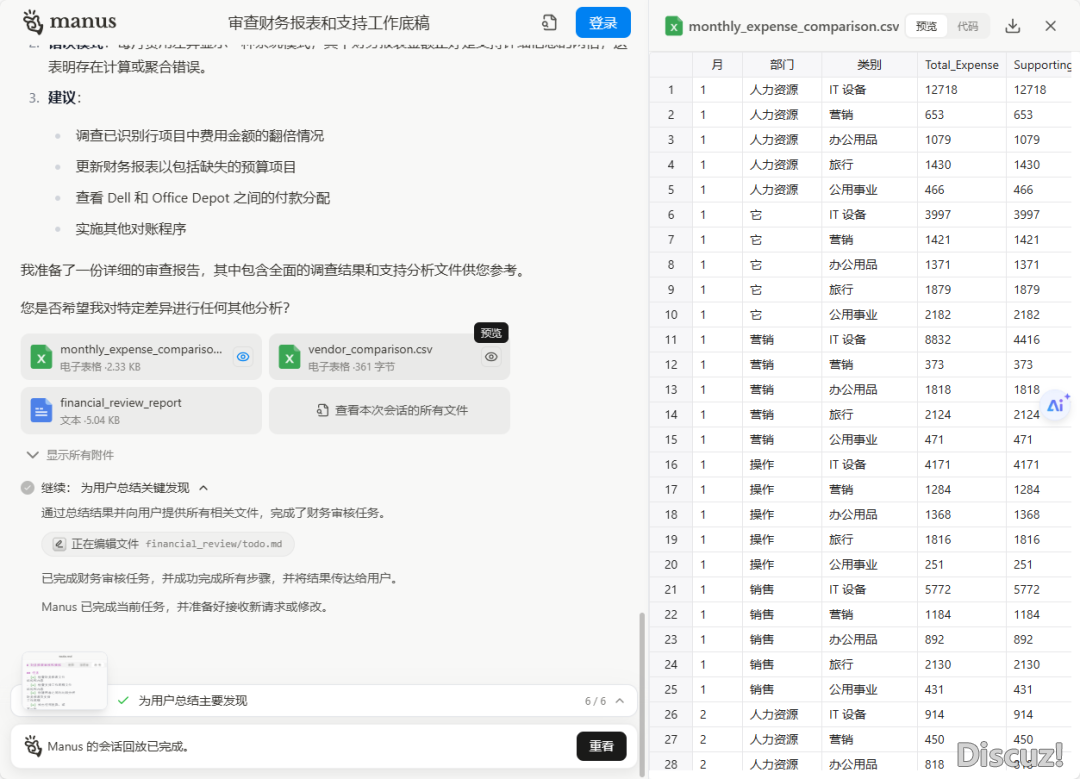
Task: Expand 显示所有附件 attachments list
Action: pyautogui.click(x=70, y=455)
